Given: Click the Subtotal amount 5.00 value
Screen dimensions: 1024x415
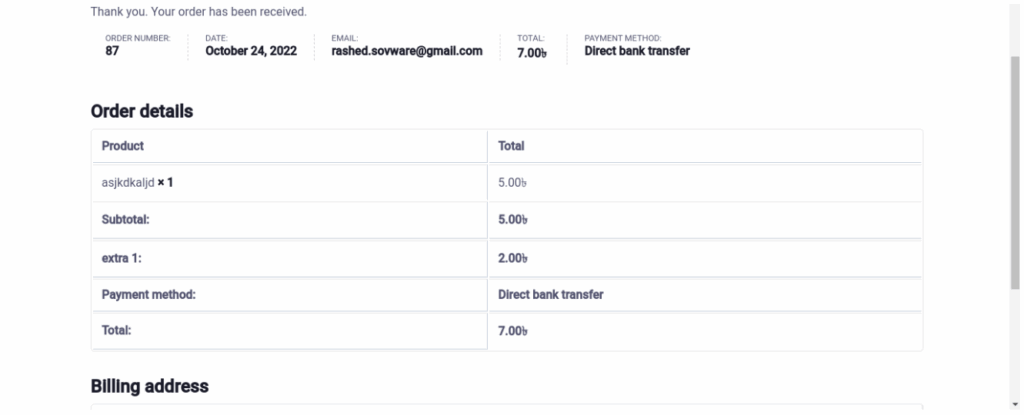Looking at the screenshot, I should (x=512, y=220).
